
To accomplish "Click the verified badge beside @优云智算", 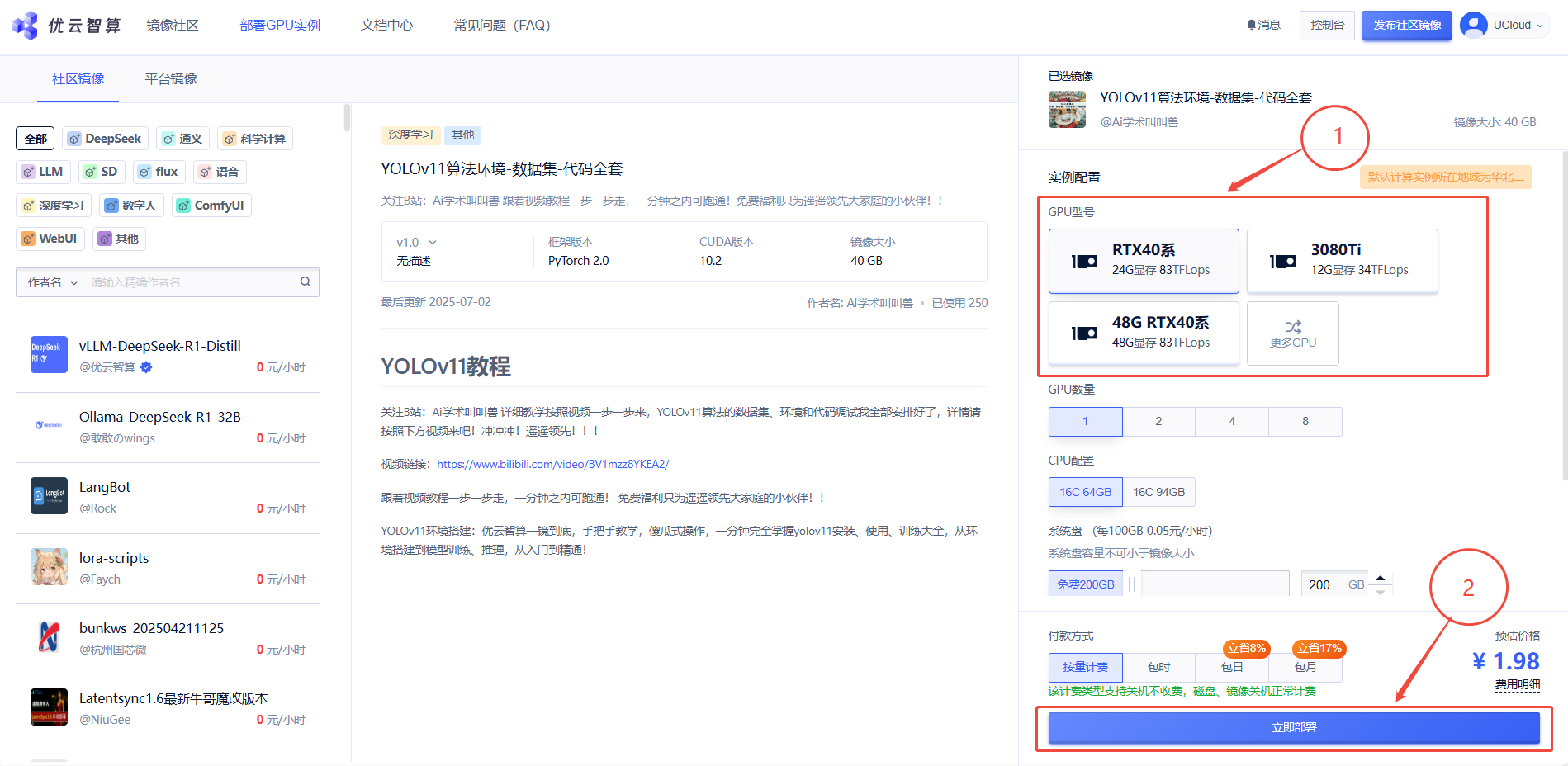I will click(146, 367).
